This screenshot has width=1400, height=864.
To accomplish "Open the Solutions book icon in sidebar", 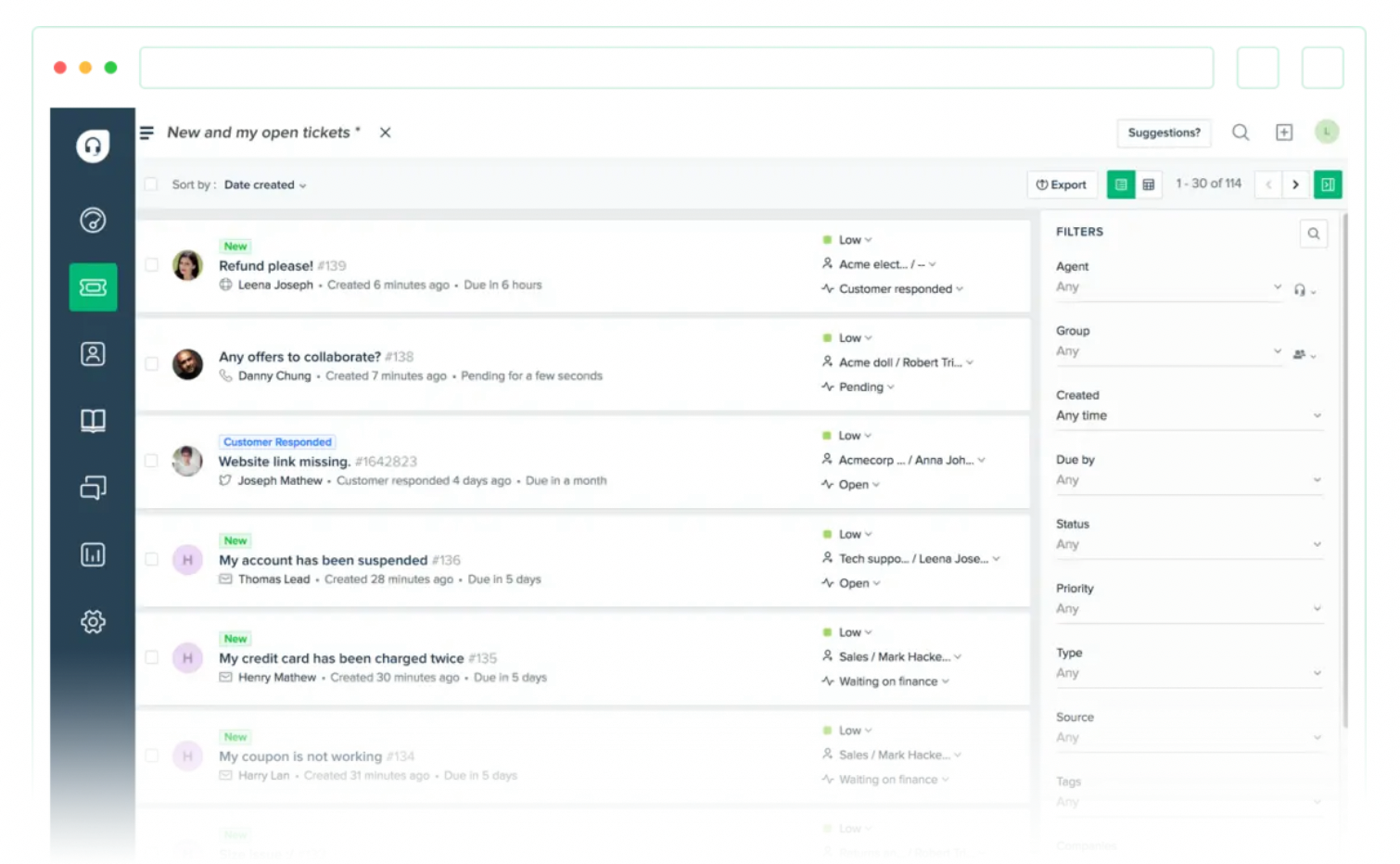I will coord(93,421).
